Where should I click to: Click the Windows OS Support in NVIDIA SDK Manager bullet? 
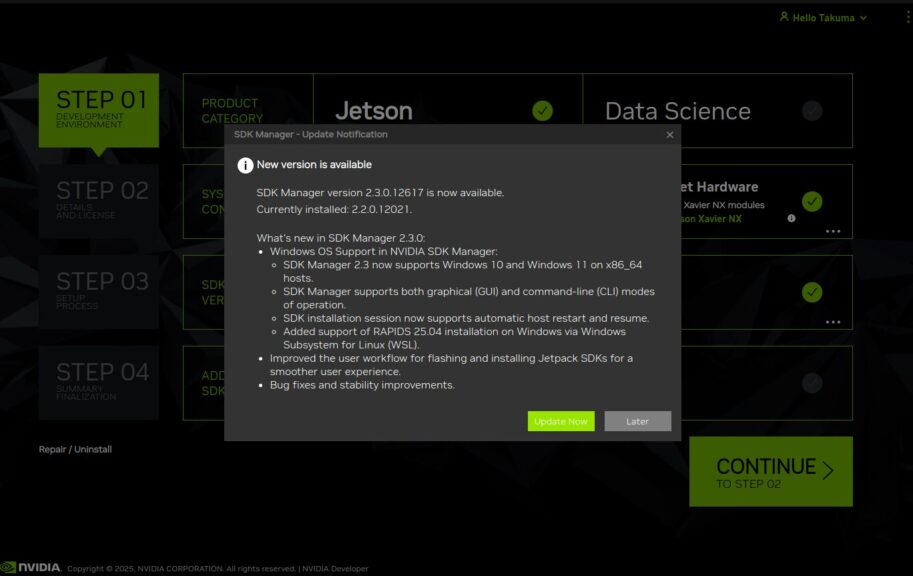coord(384,252)
